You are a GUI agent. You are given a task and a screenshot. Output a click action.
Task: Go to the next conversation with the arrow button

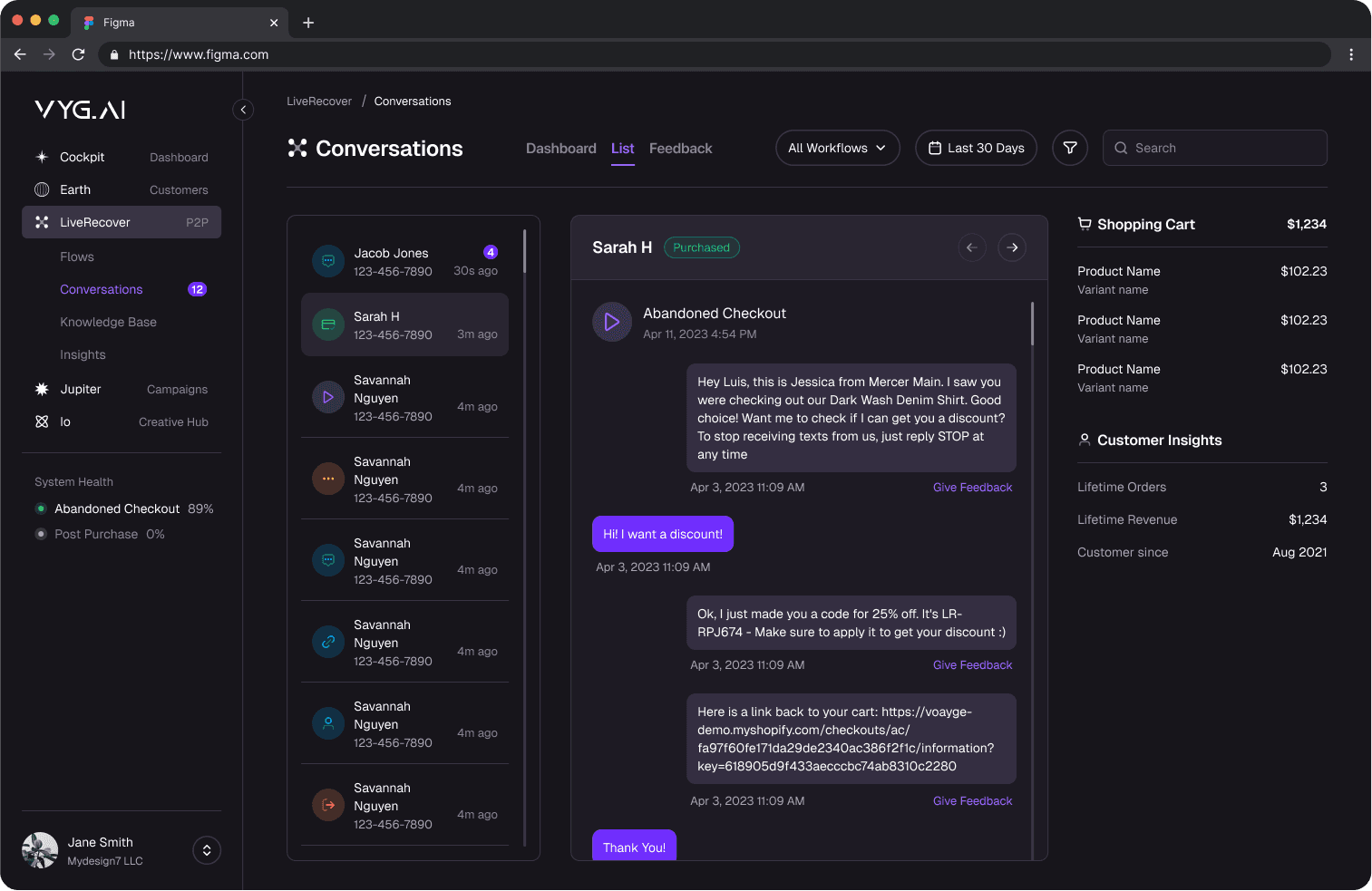[x=1011, y=247]
